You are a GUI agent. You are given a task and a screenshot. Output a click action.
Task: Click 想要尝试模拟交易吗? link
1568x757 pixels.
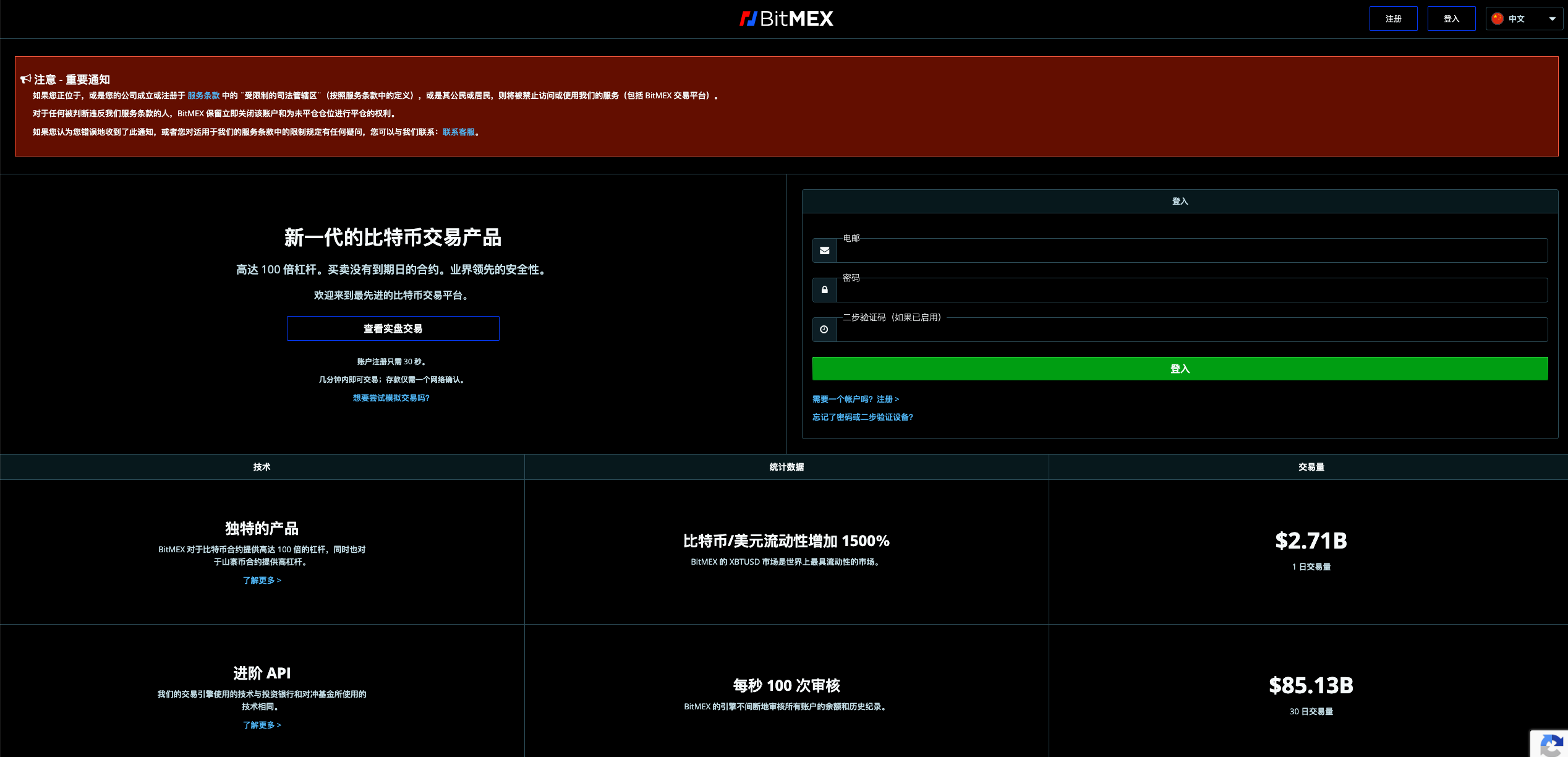[391, 398]
